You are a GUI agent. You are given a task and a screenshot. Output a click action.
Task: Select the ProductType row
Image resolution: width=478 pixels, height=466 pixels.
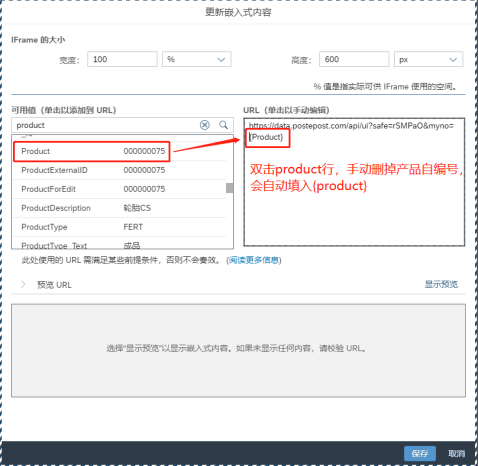(x=119, y=227)
